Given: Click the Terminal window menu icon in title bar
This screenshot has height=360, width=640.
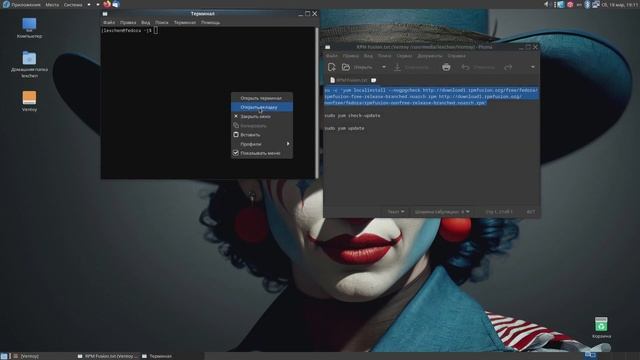Looking at the screenshot, I should [x=105, y=13].
